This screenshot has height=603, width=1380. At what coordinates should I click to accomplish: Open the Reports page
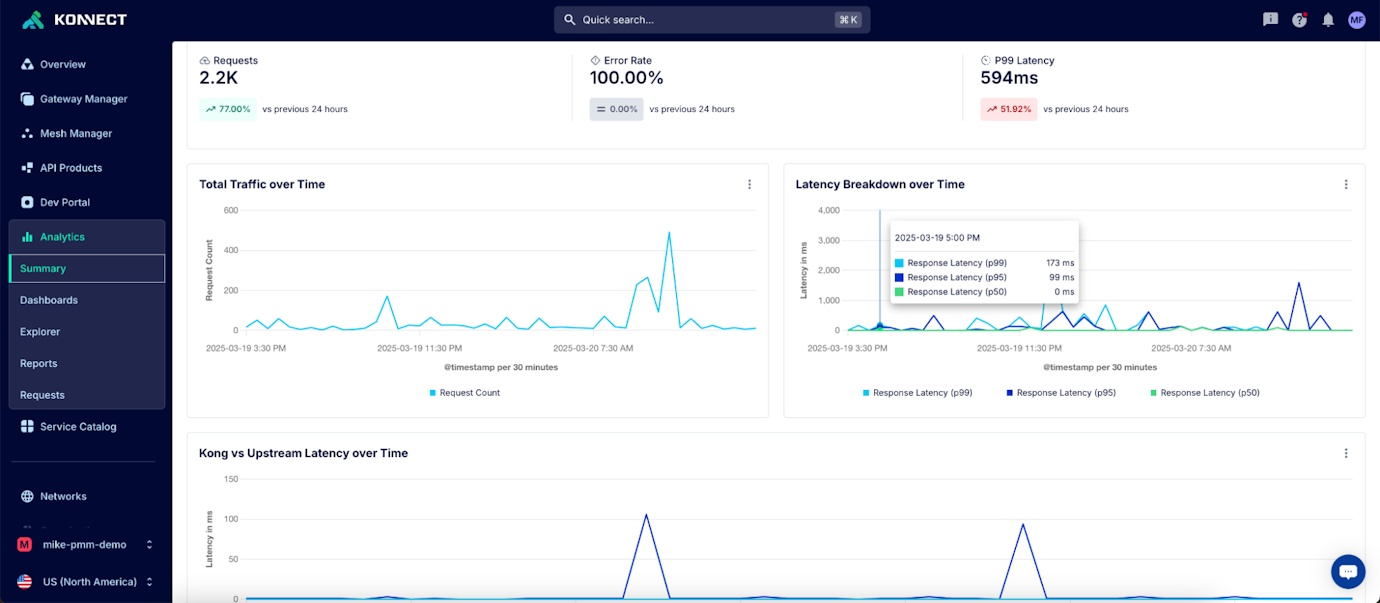tap(39, 363)
